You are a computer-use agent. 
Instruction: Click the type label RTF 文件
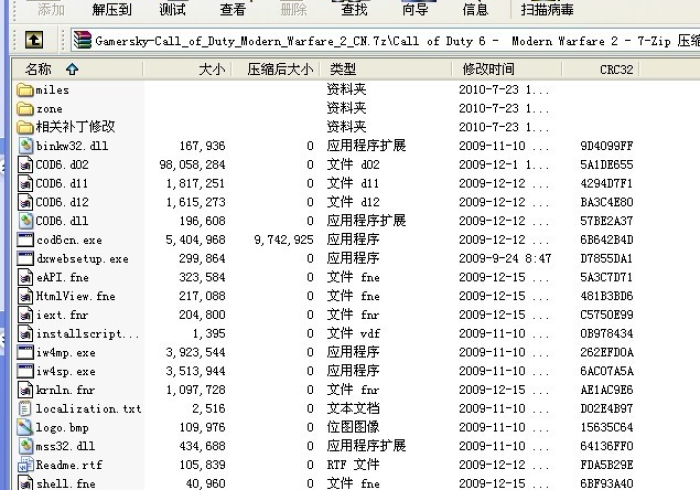pos(353,465)
